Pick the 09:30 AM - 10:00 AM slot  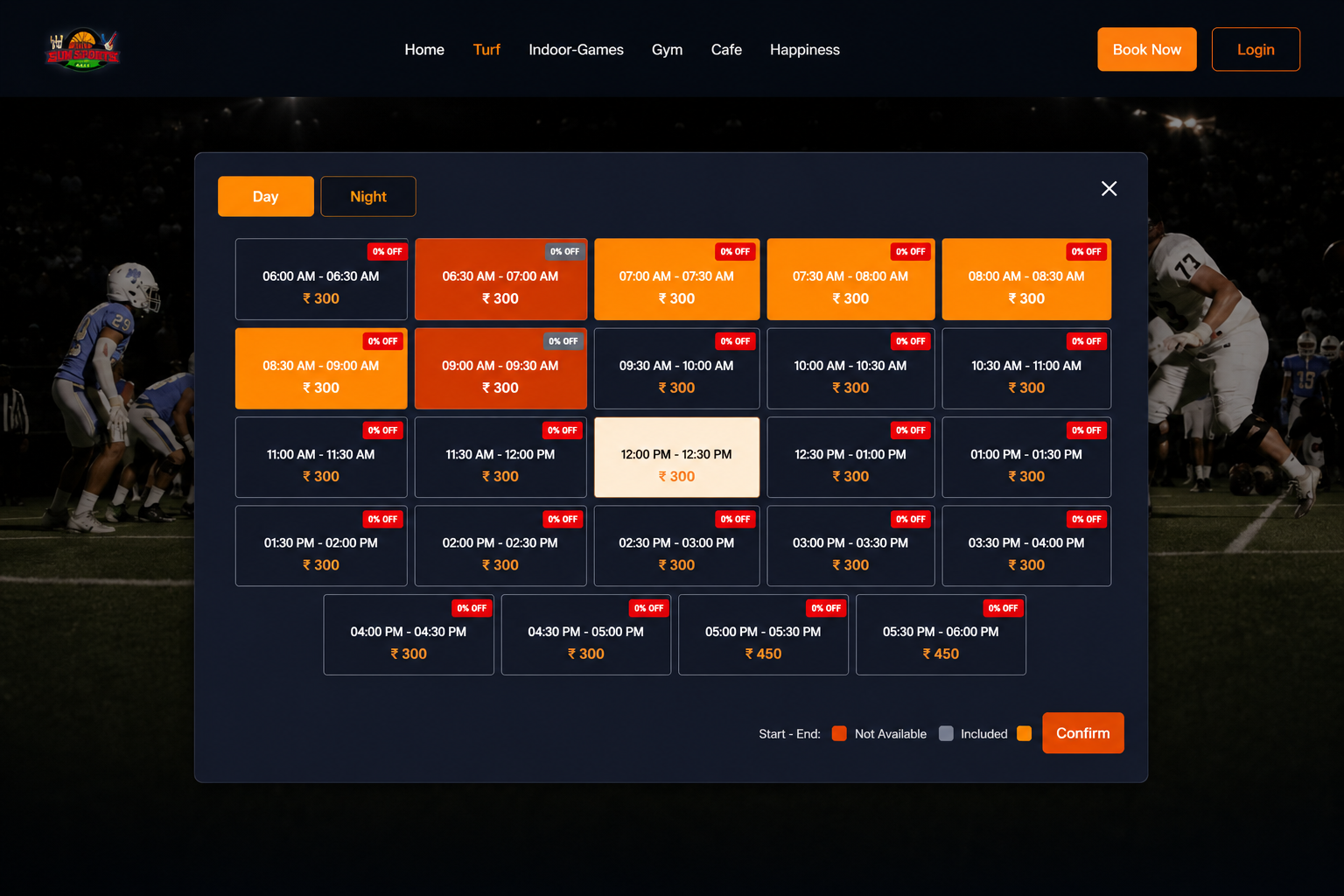tap(676, 369)
